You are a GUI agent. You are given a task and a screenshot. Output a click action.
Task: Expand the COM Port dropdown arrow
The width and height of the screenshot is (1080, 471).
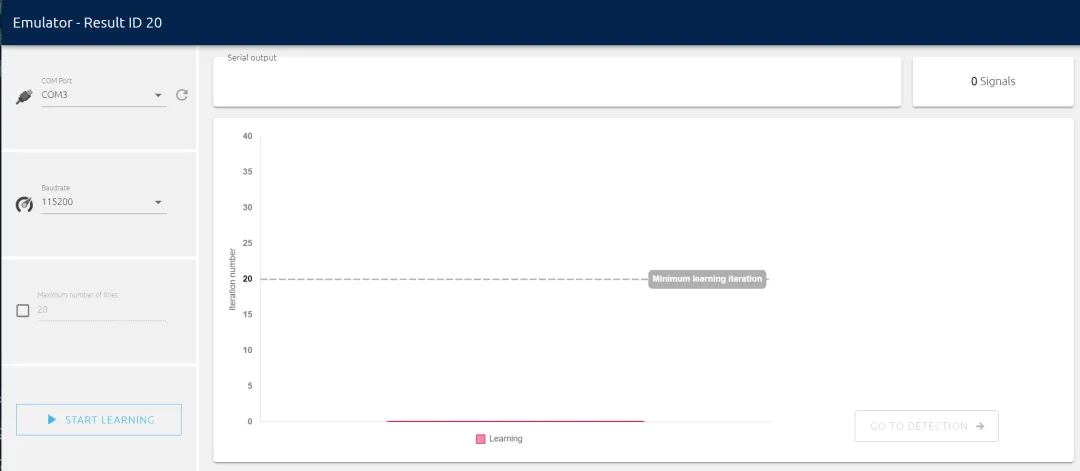click(x=158, y=96)
